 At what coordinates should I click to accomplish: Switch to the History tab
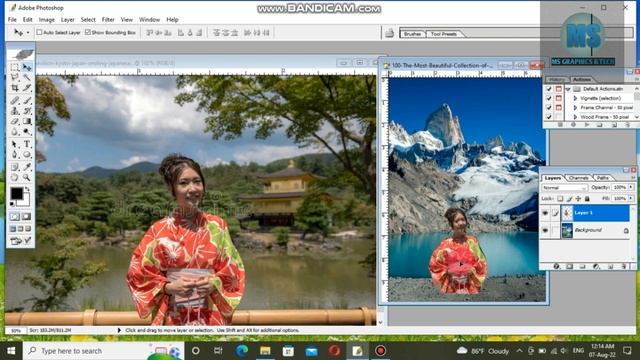pos(556,80)
